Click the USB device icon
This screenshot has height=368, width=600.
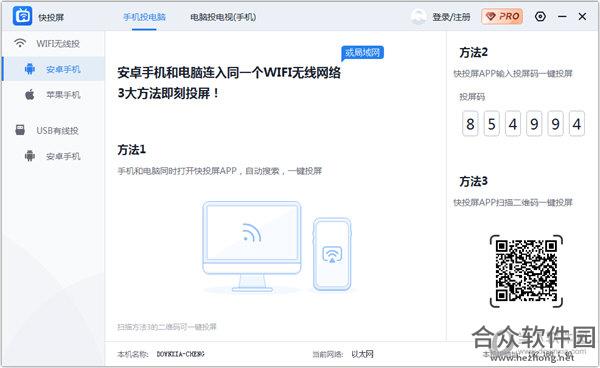(x=20, y=130)
